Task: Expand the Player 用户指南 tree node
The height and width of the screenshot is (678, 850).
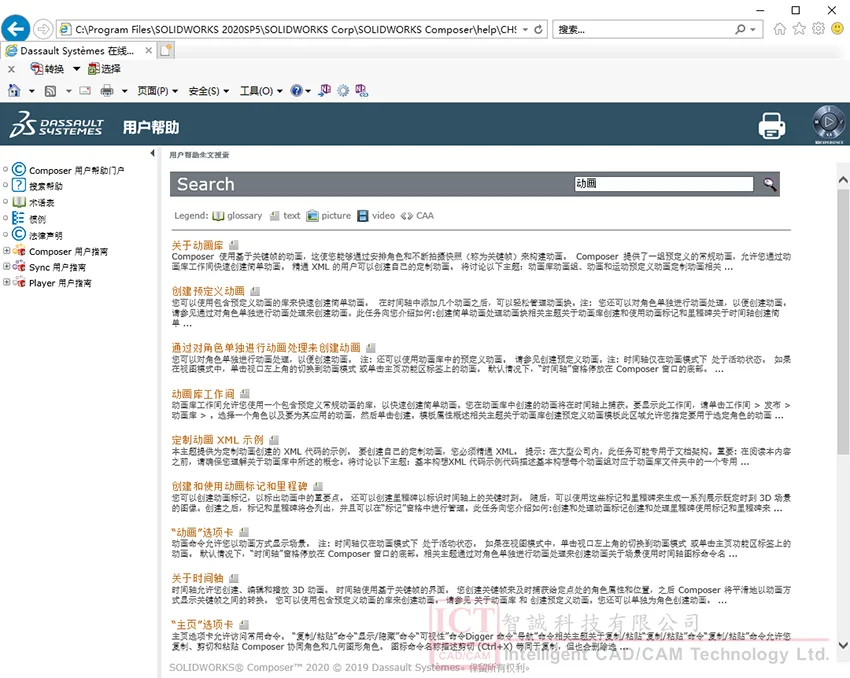Action: coord(7,282)
